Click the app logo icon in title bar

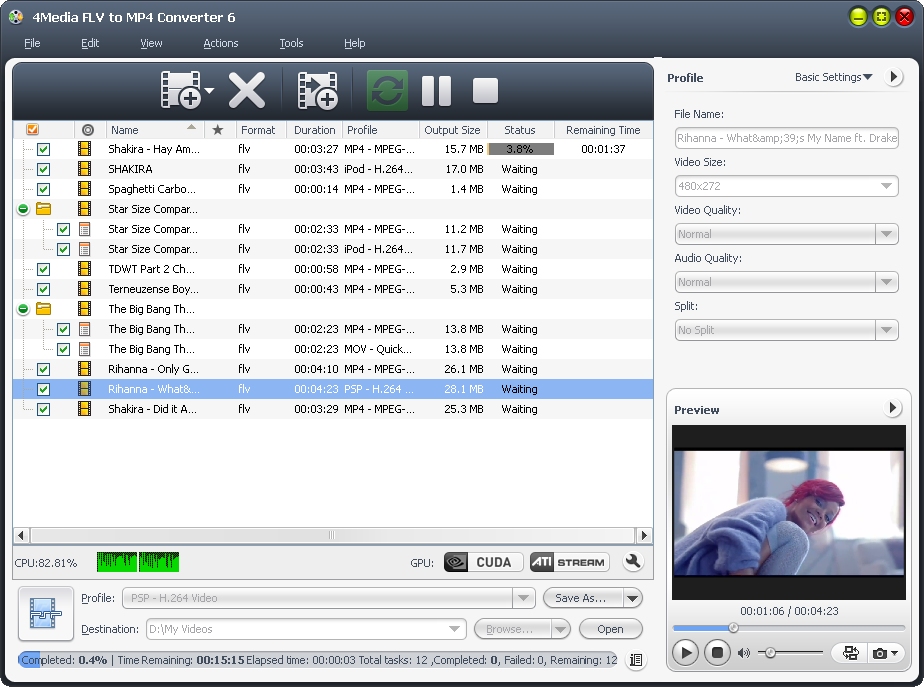pos(16,17)
